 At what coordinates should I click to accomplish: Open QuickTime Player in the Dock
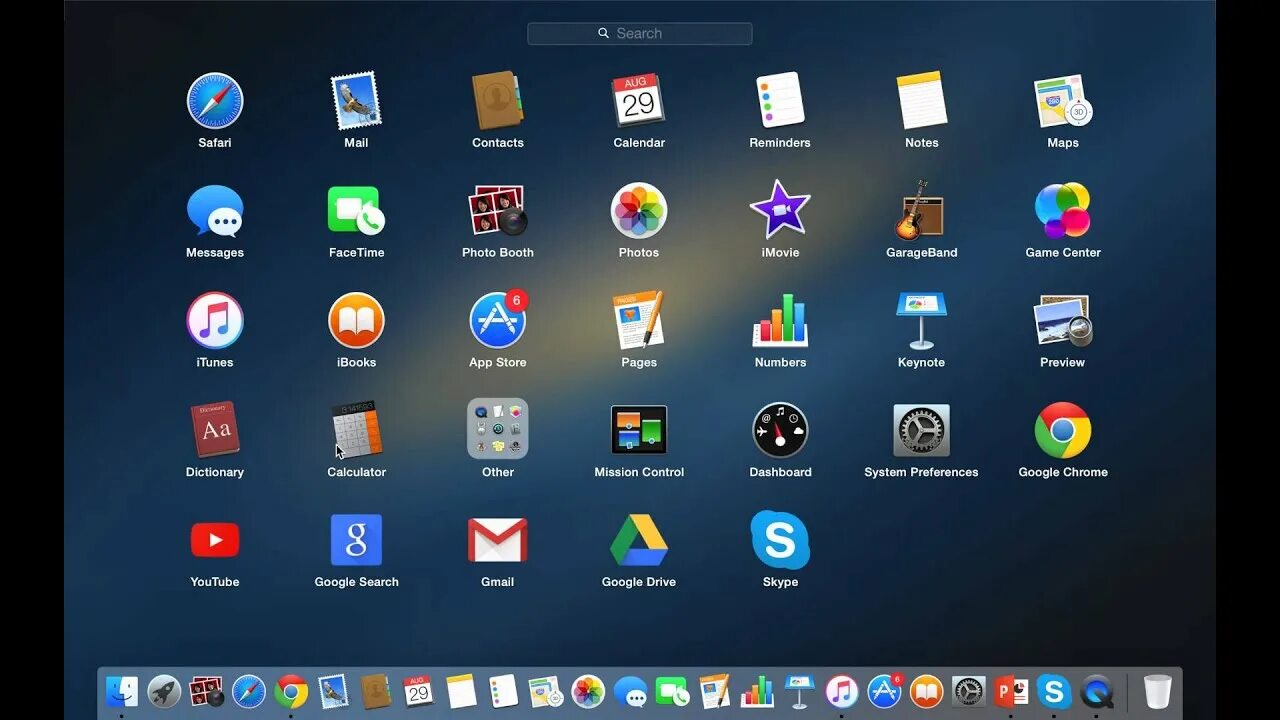[1097, 691]
